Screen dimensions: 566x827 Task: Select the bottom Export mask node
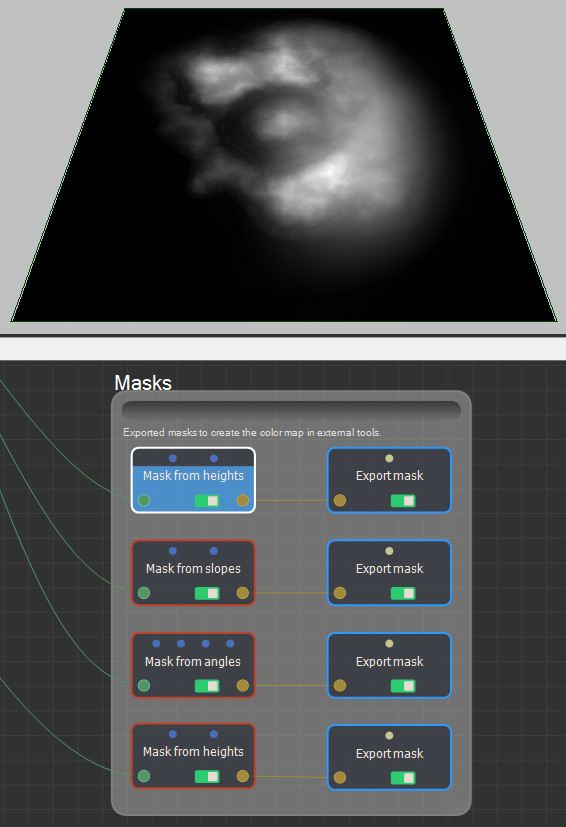click(389, 757)
